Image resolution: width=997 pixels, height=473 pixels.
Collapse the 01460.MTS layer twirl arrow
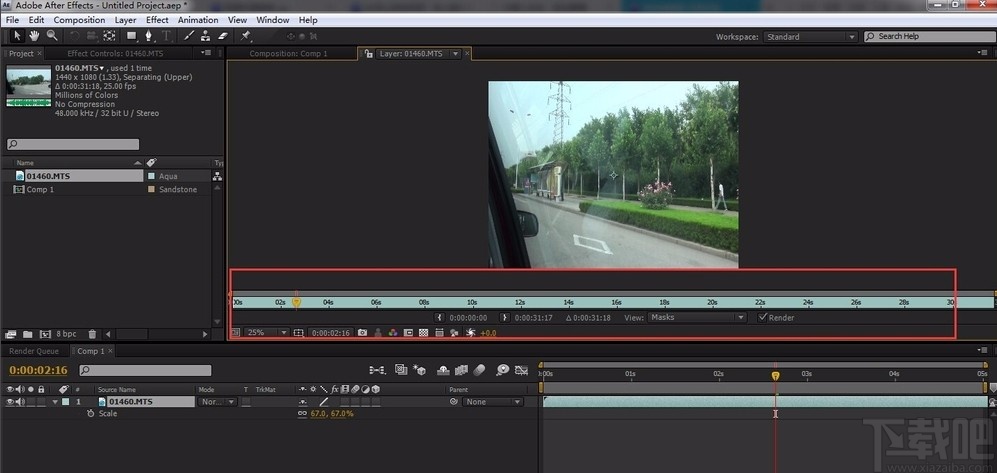(55, 402)
